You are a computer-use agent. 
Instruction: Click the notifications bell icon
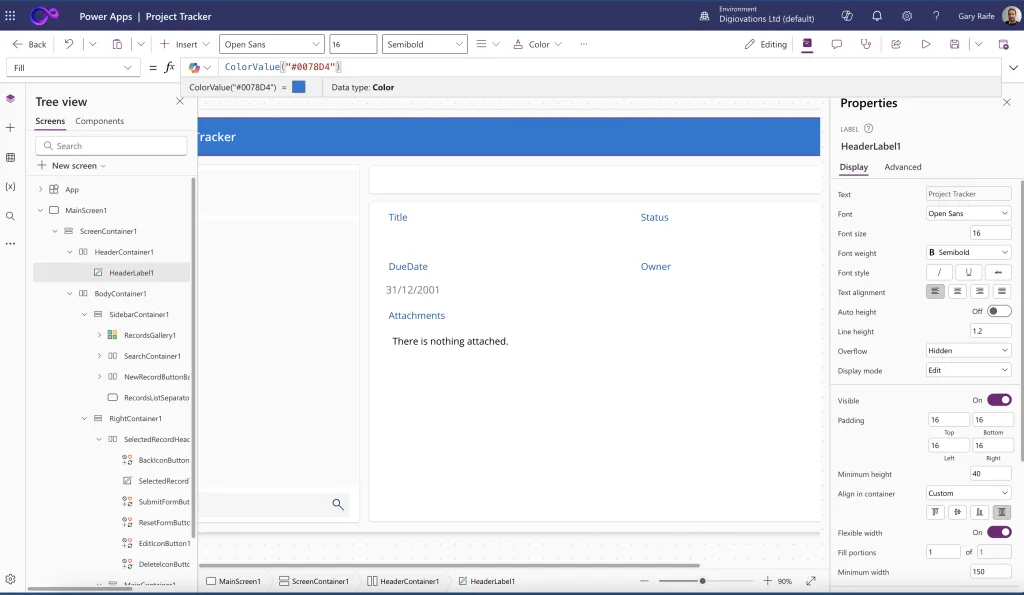pyautogui.click(x=877, y=16)
